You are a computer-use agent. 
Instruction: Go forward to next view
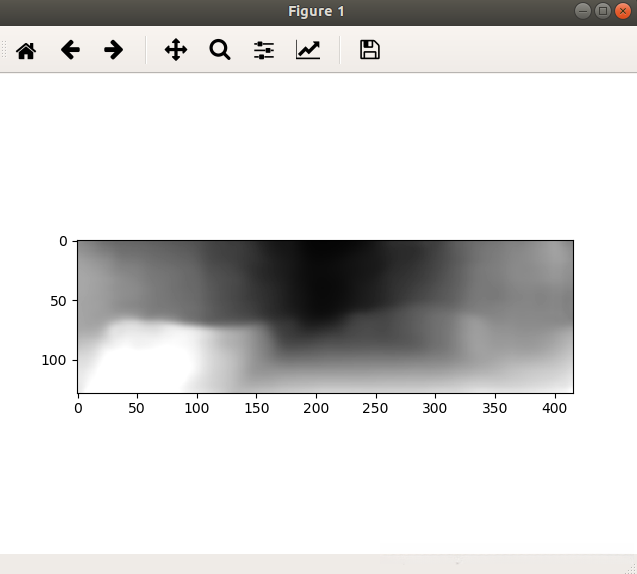113,50
